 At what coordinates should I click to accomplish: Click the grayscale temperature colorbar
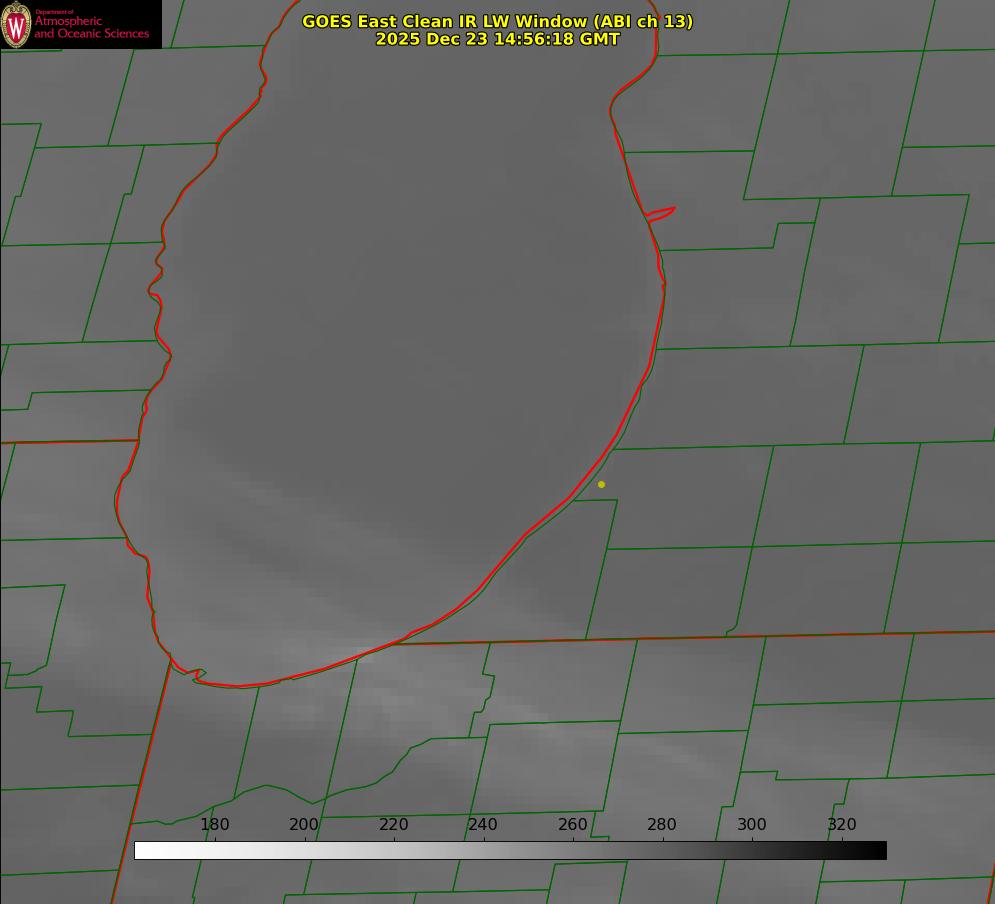[510, 850]
